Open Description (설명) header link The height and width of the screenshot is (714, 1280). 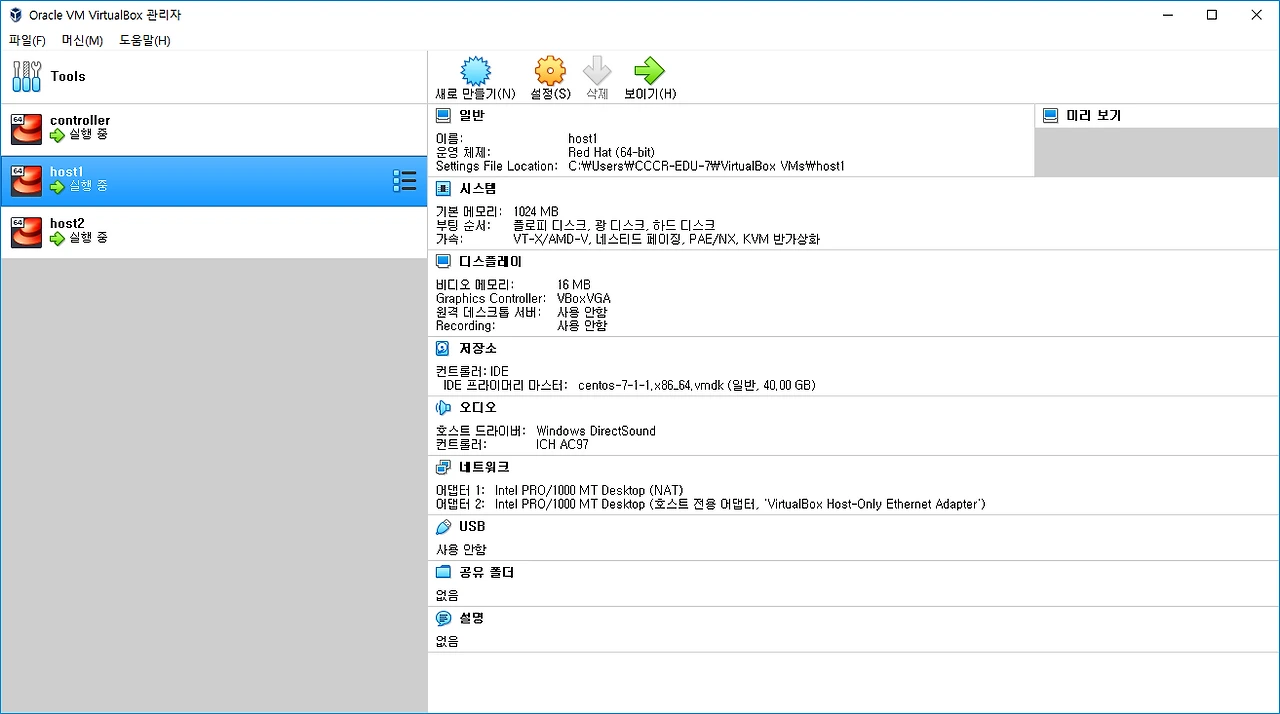(472, 618)
